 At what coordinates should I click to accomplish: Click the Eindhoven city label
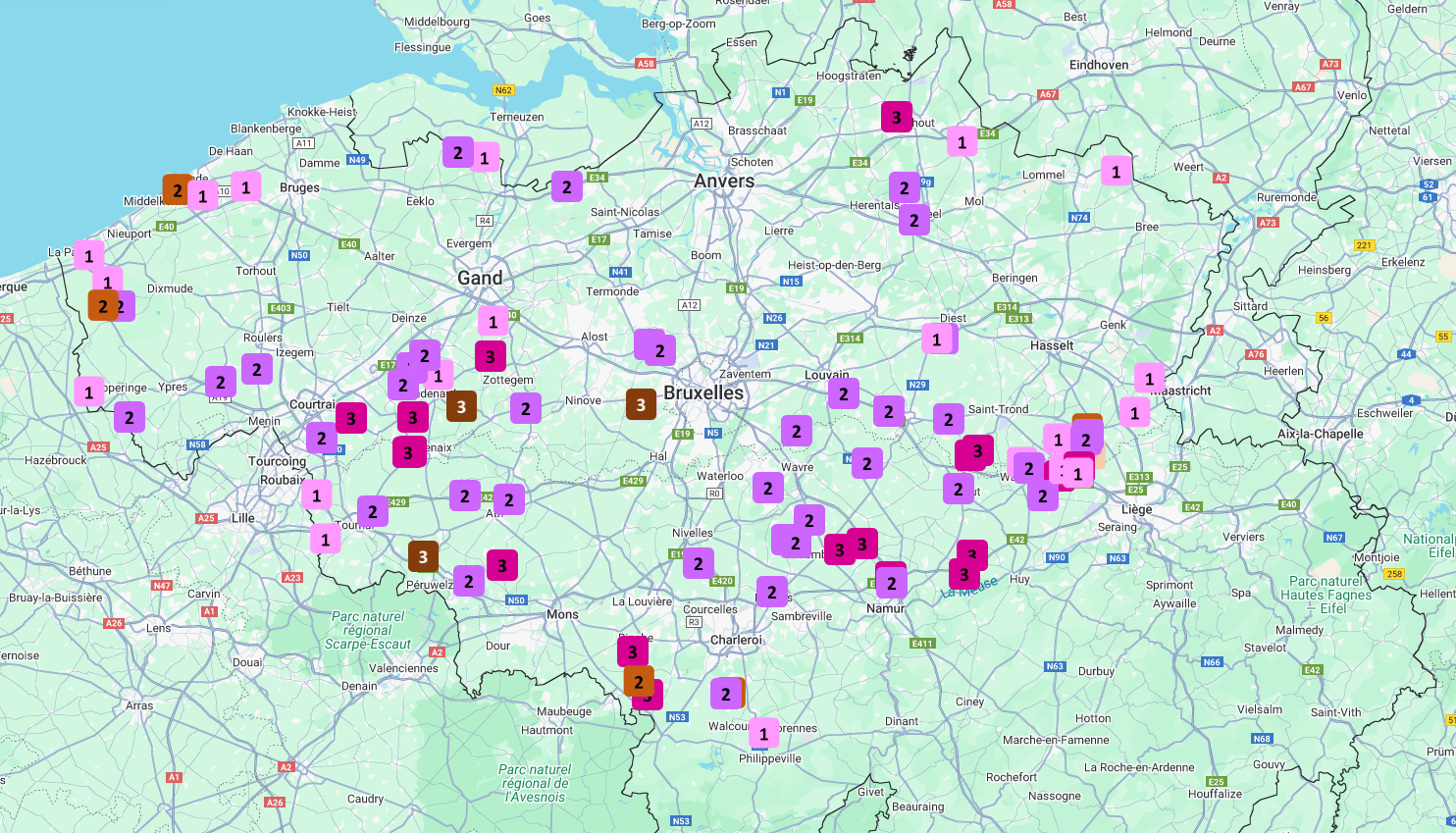coord(1098,65)
